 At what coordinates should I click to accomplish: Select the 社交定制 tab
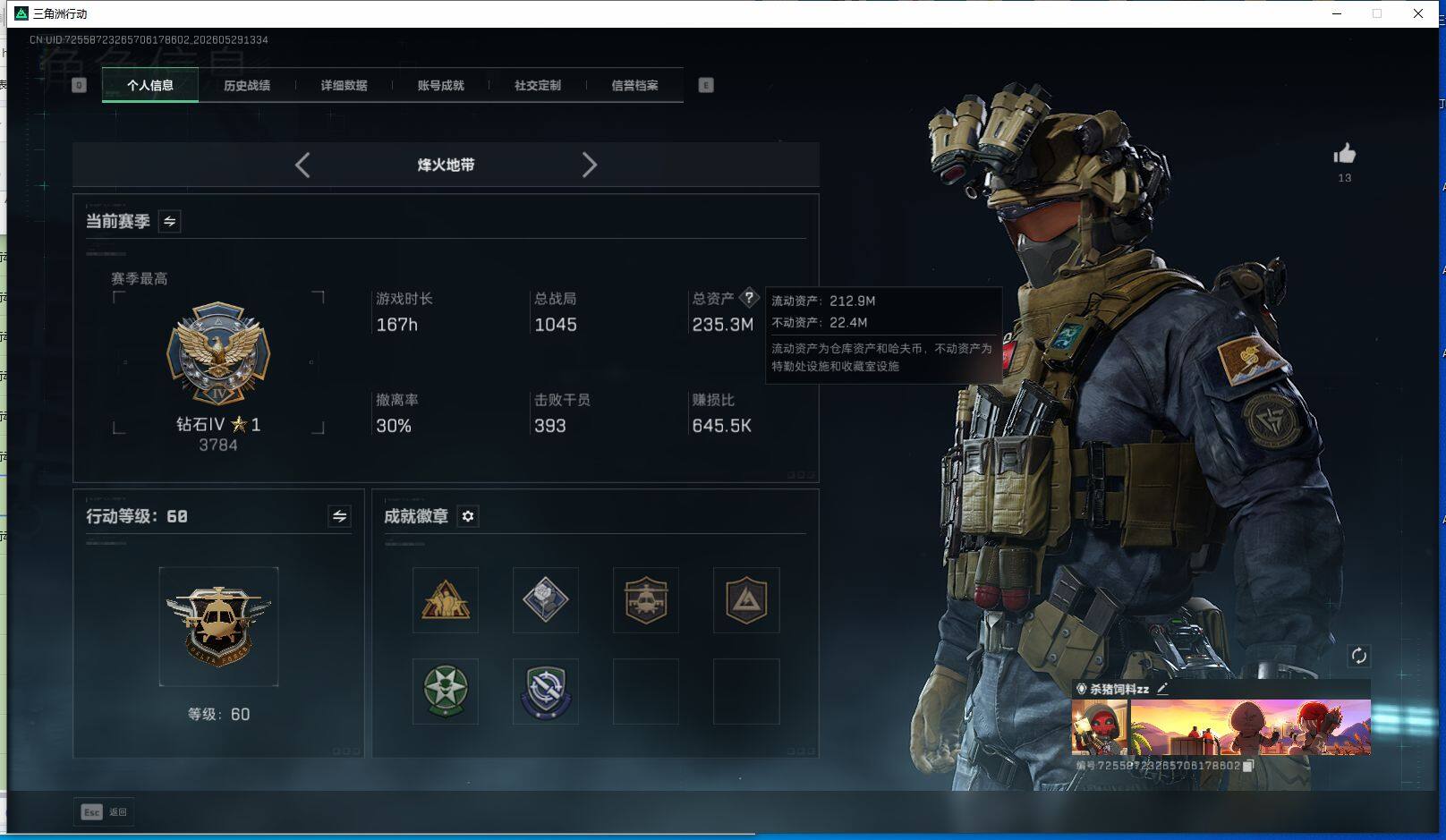pyautogui.click(x=537, y=85)
